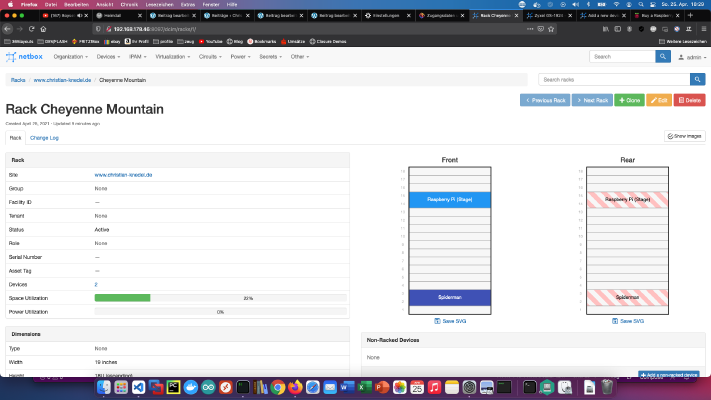Click the green Clone button
Screen dimensions: 711x400
point(629,100)
